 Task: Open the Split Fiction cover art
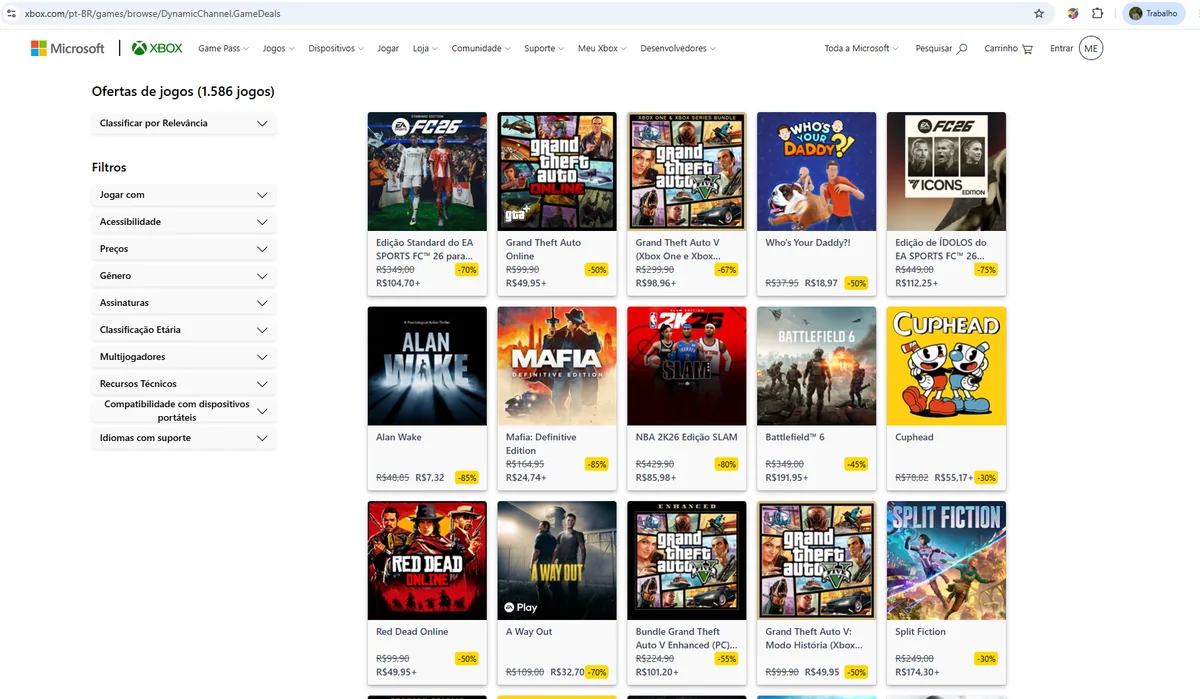[946, 560]
